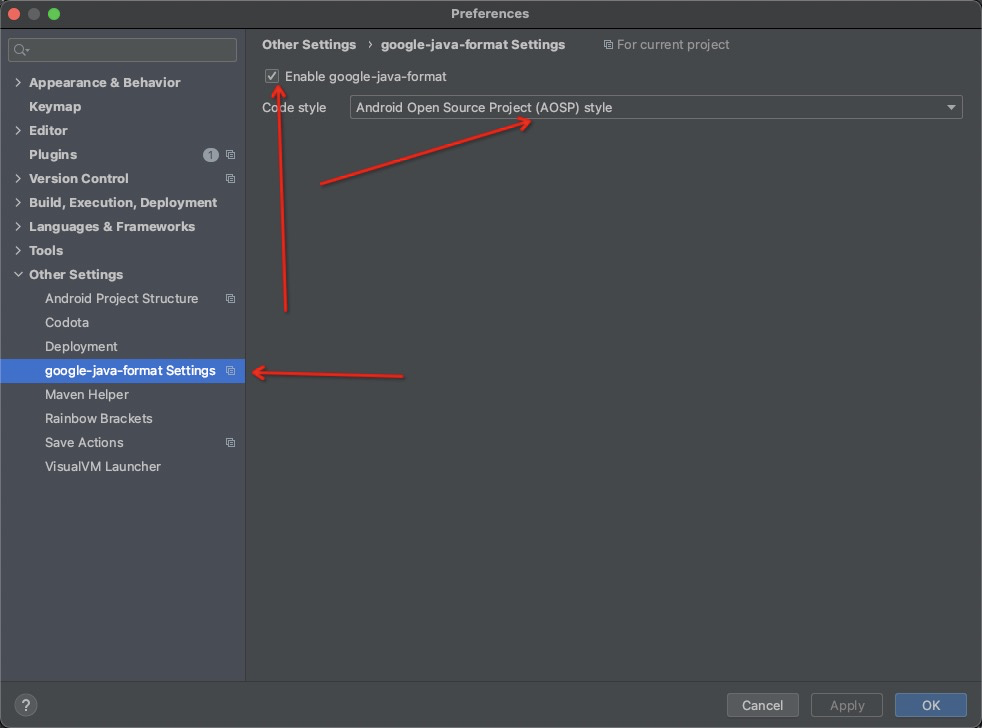Select Codota settings item

click(67, 323)
